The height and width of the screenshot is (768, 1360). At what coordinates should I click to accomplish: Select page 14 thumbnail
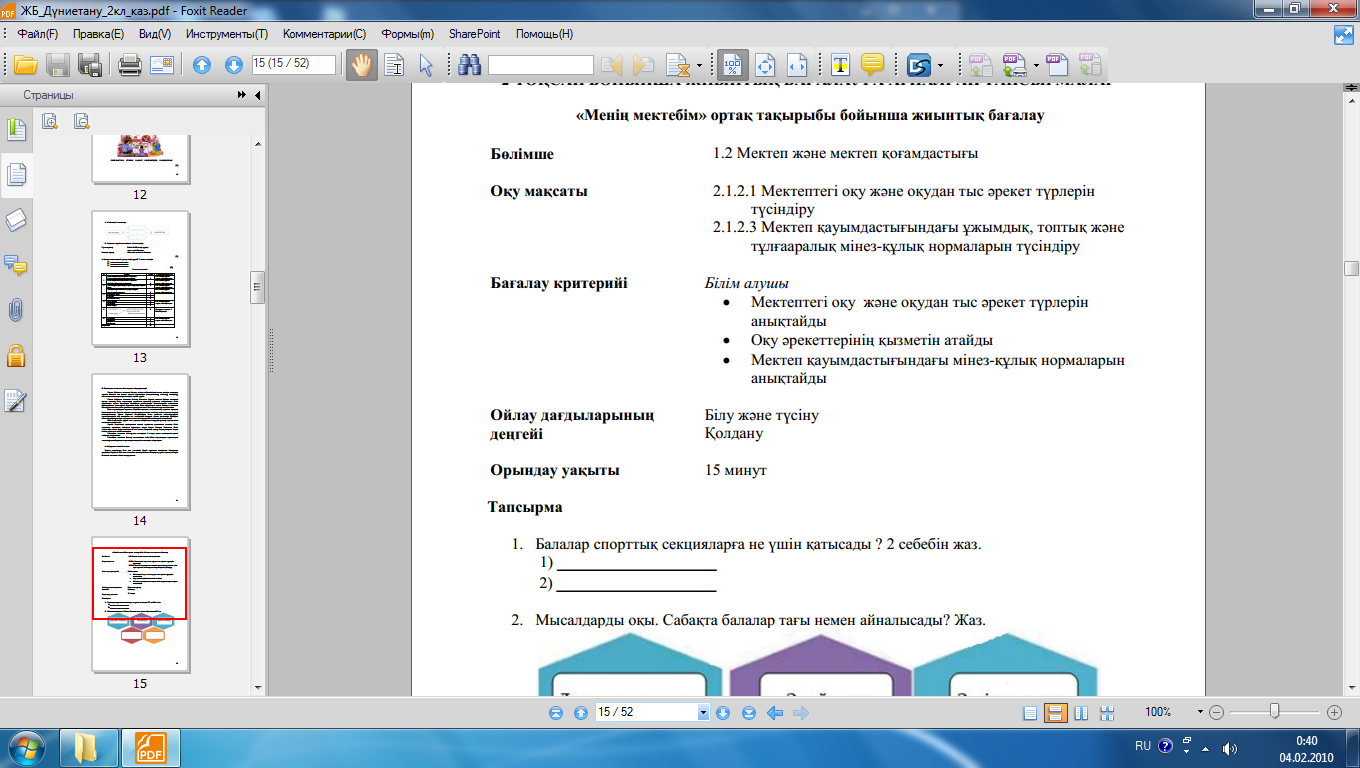pos(140,441)
